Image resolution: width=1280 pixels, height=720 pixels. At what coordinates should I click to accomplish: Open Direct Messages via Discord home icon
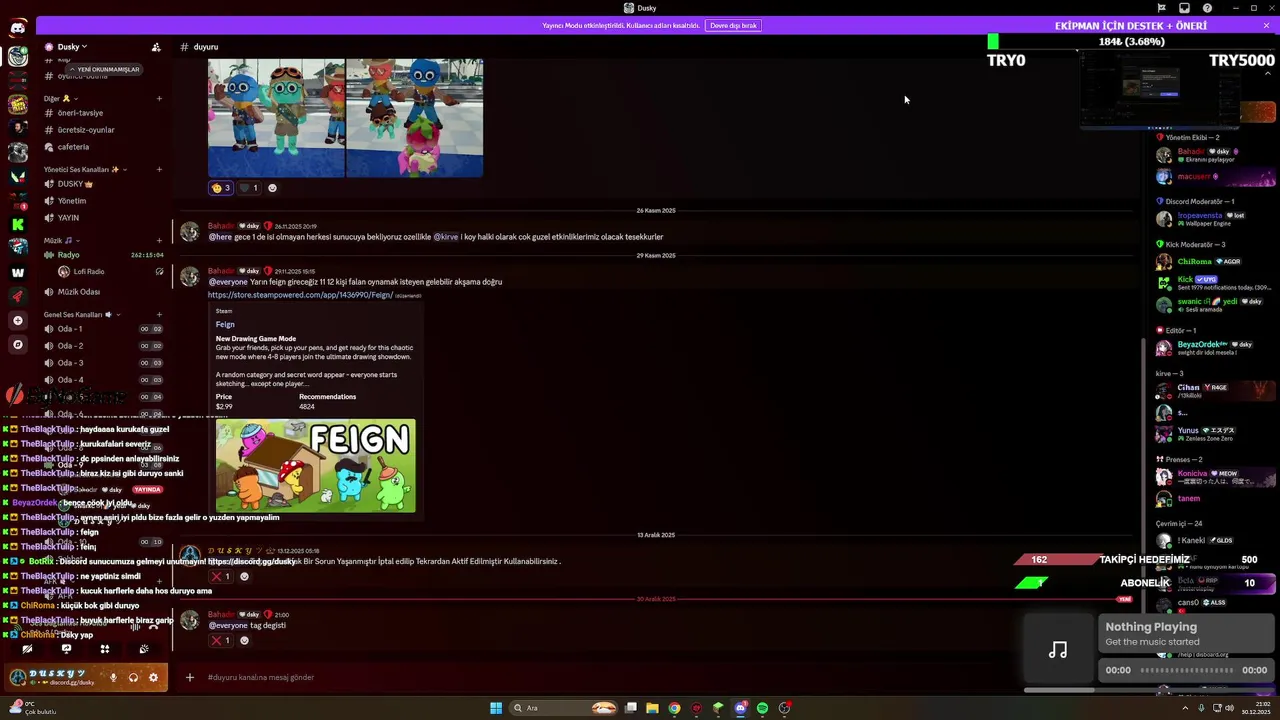click(x=17, y=28)
